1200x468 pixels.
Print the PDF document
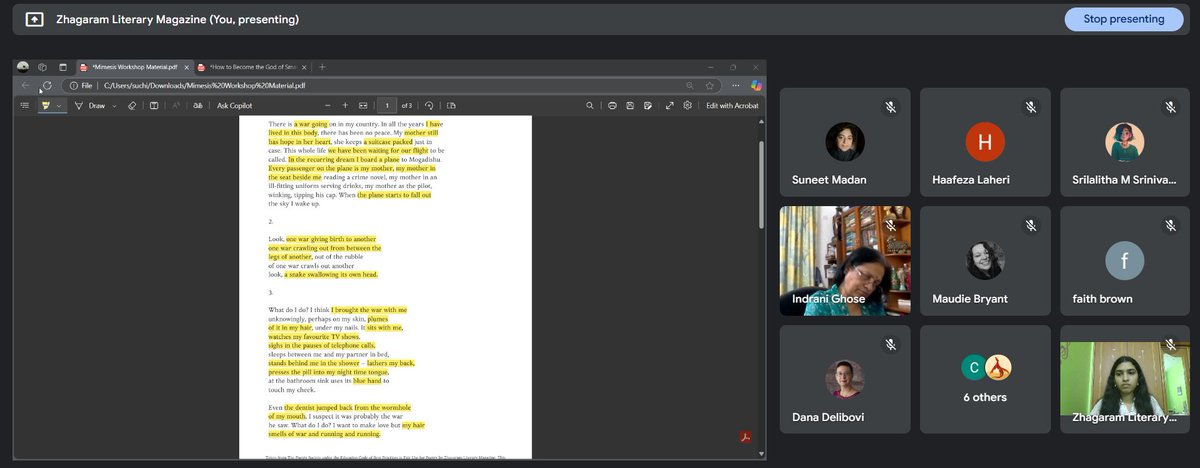coord(612,105)
